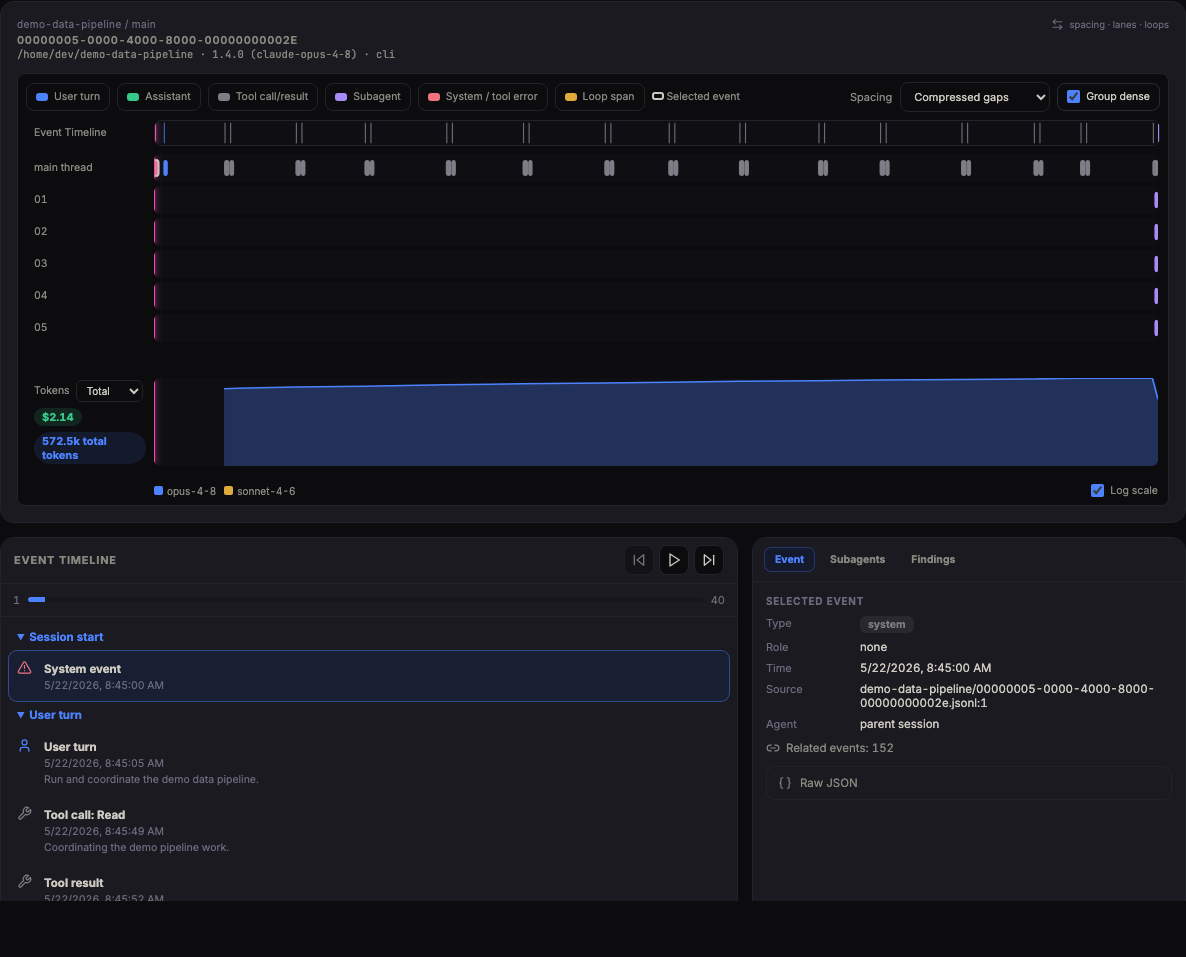This screenshot has width=1186, height=957.
Task: Uncheck the Group dense checkbox
Action: pos(1073,97)
